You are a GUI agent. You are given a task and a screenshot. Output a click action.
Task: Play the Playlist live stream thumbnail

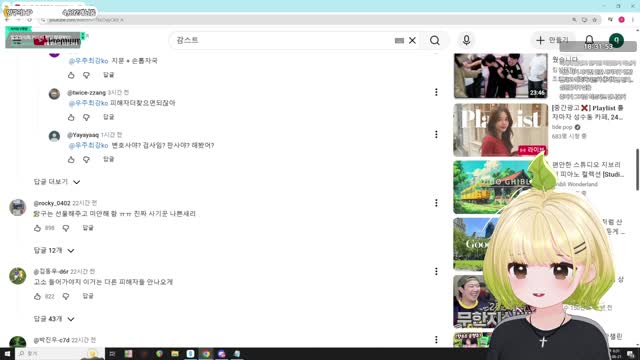500,130
